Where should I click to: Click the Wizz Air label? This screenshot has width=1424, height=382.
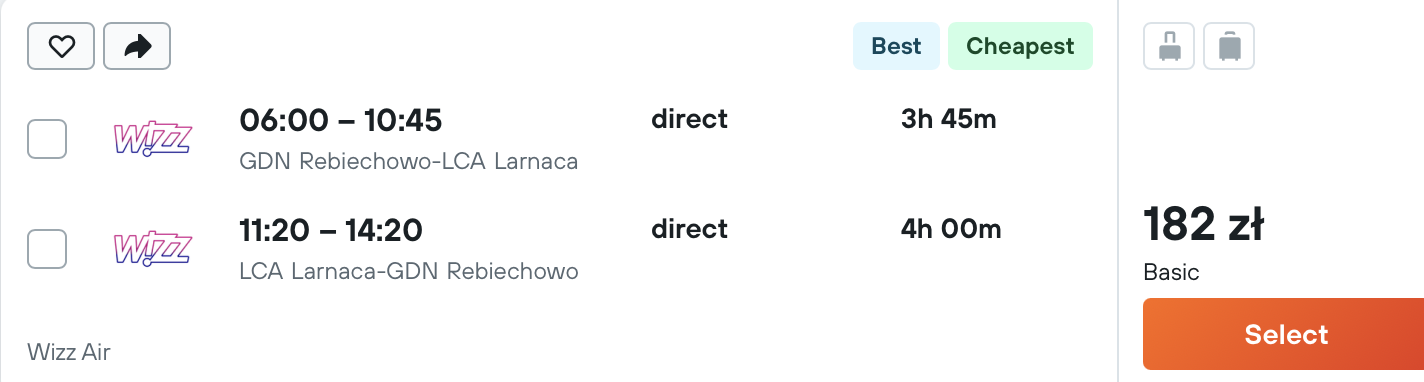(x=69, y=352)
